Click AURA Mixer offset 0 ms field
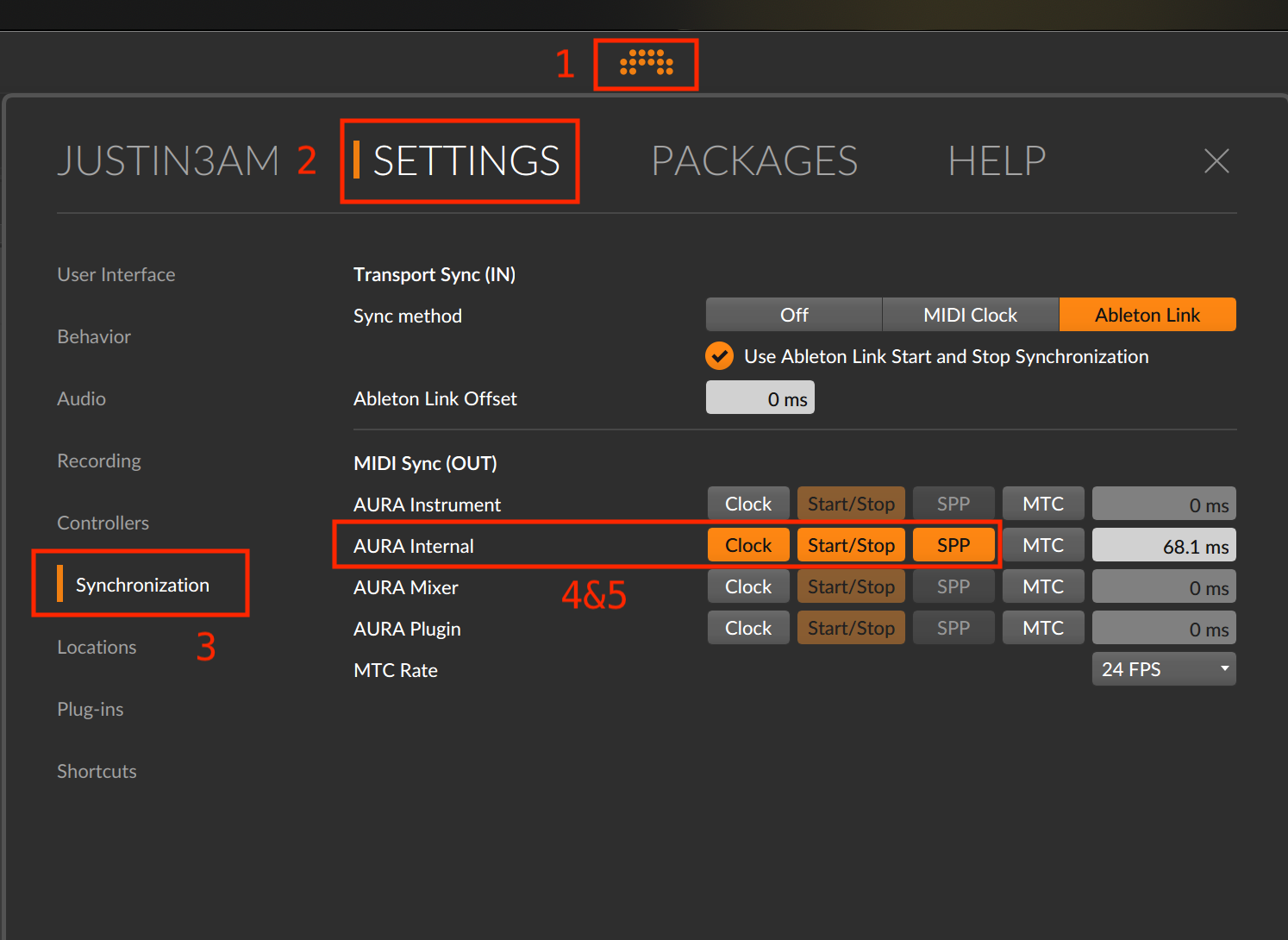The height and width of the screenshot is (940, 1288). [1164, 586]
